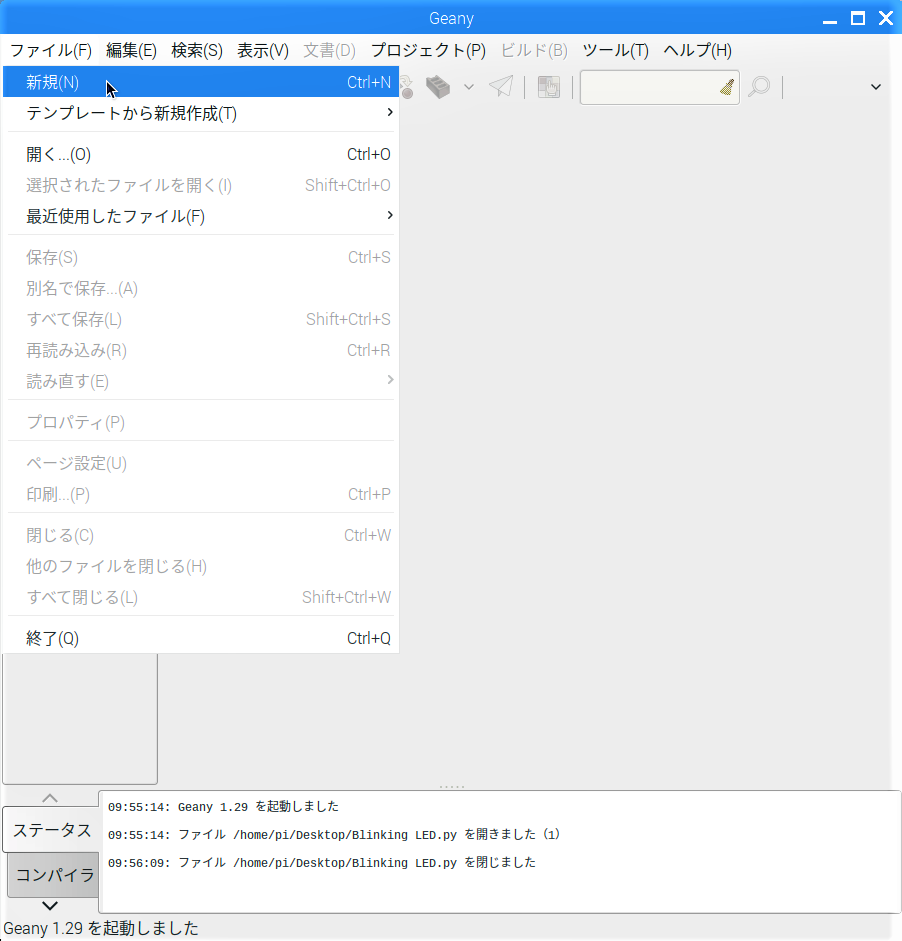Viewport: 902px width, 941px height.
Task: Click the up chevron above message tabs
Action: [x=50, y=798]
